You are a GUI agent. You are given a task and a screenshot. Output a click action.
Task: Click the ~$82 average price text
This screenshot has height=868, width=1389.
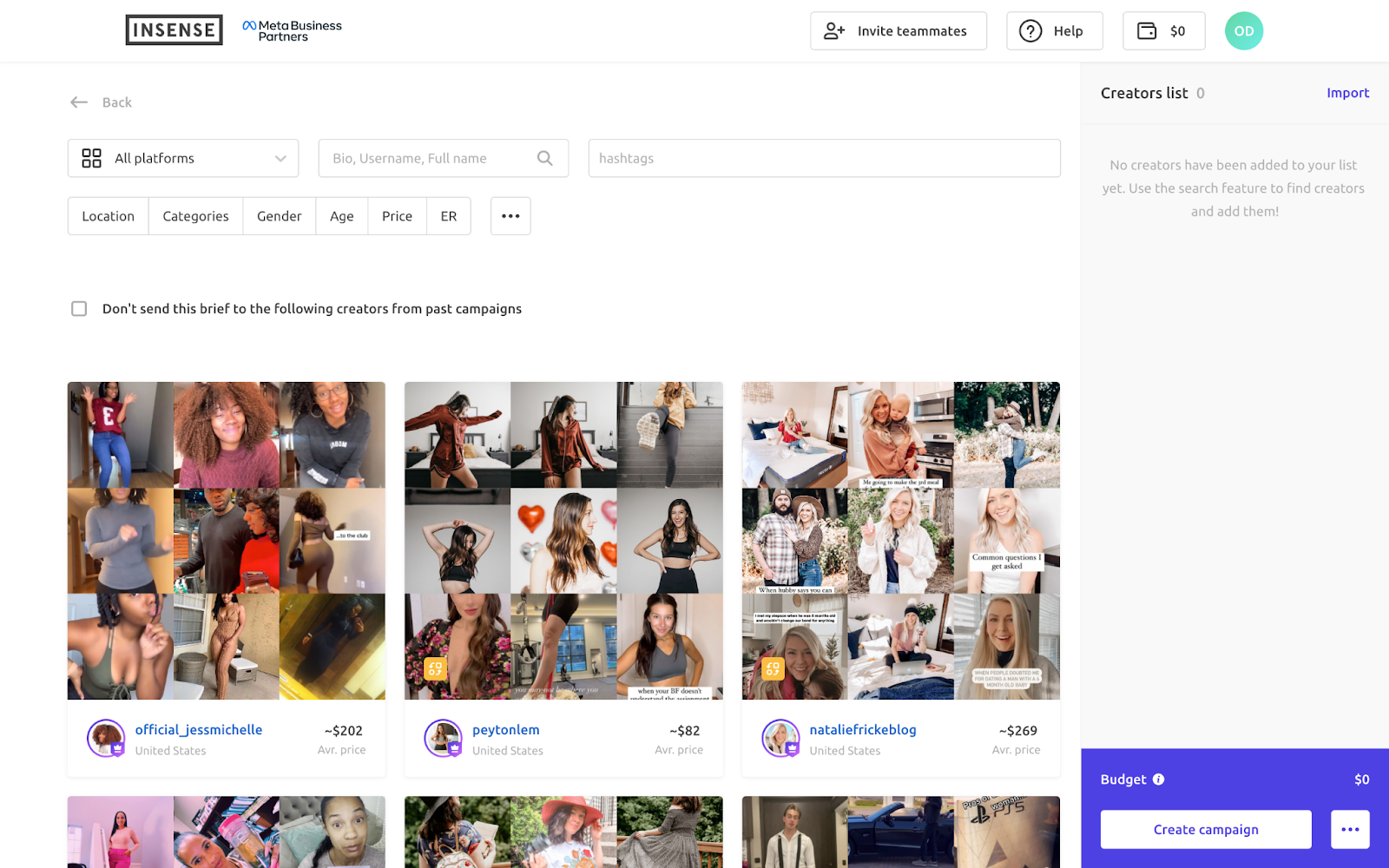pos(685,731)
